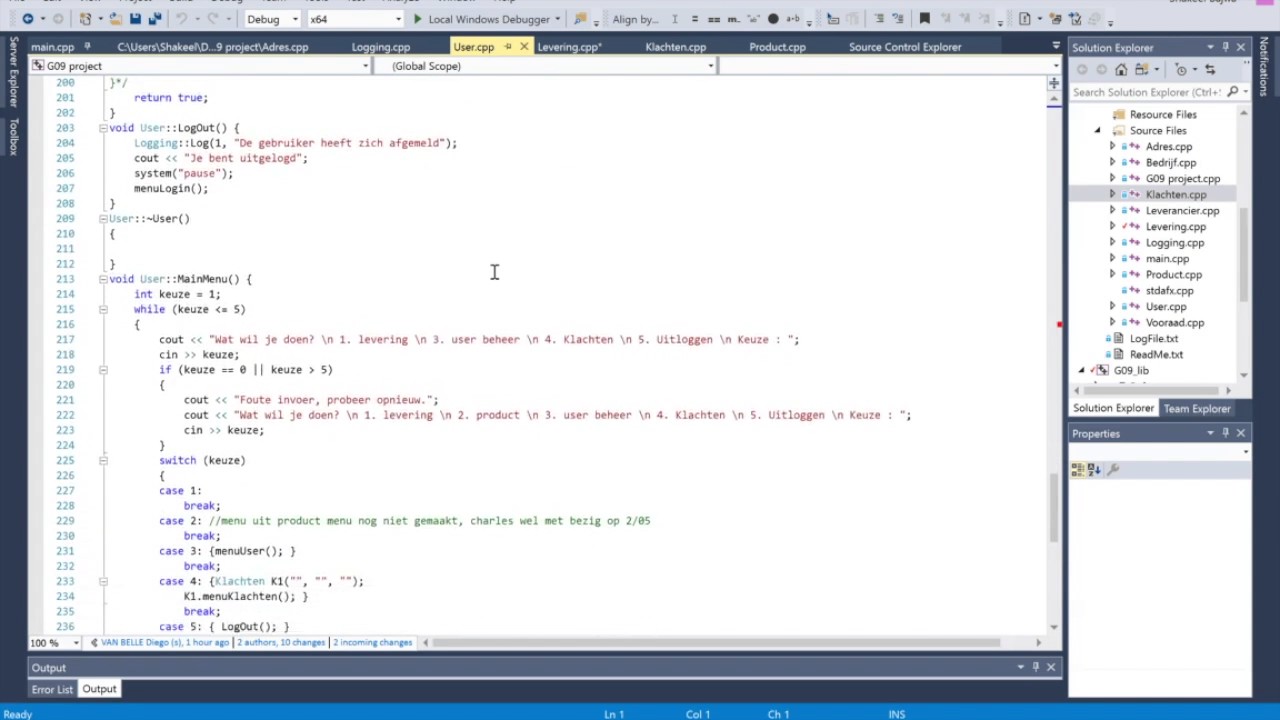
Task: Click the Property Pages wrench icon
Action: (x=1113, y=469)
